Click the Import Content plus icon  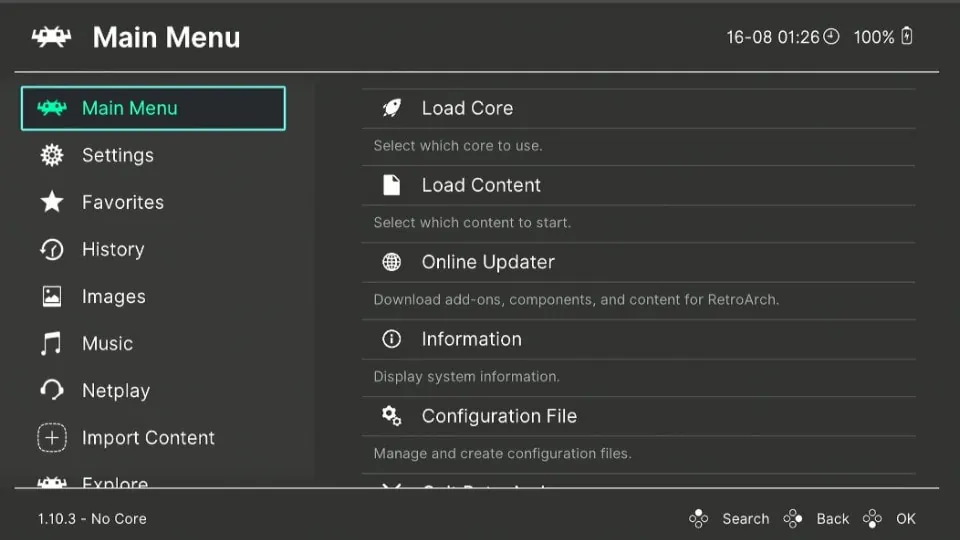pos(51,438)
